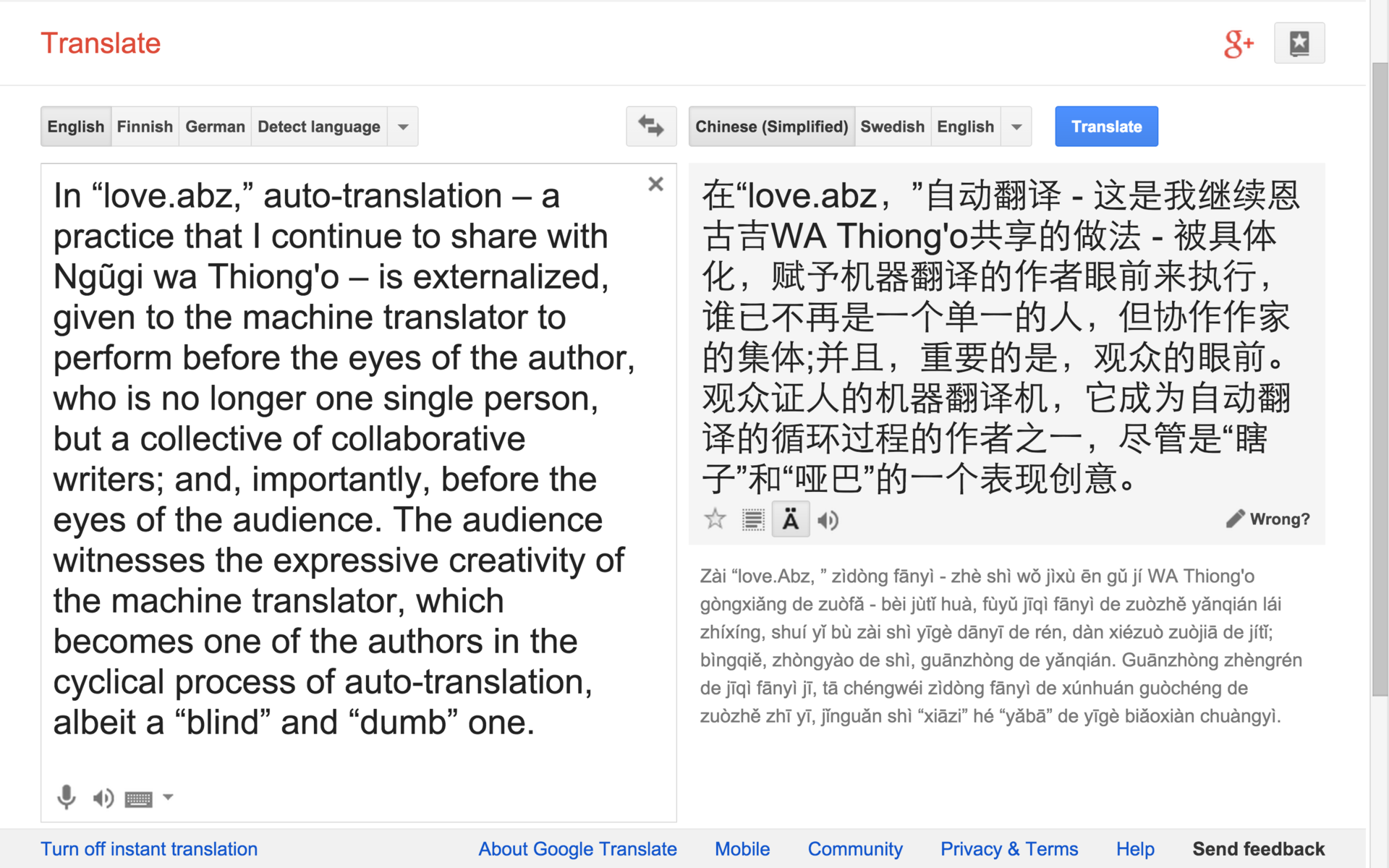Select Swedish as target language

(x=892, y=127)
